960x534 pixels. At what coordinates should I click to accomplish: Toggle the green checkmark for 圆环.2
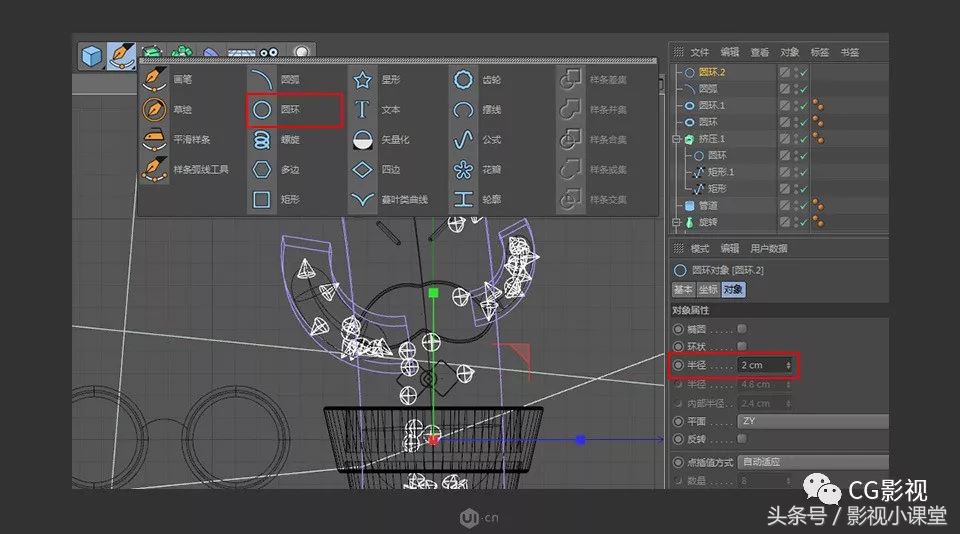point(804,72)
